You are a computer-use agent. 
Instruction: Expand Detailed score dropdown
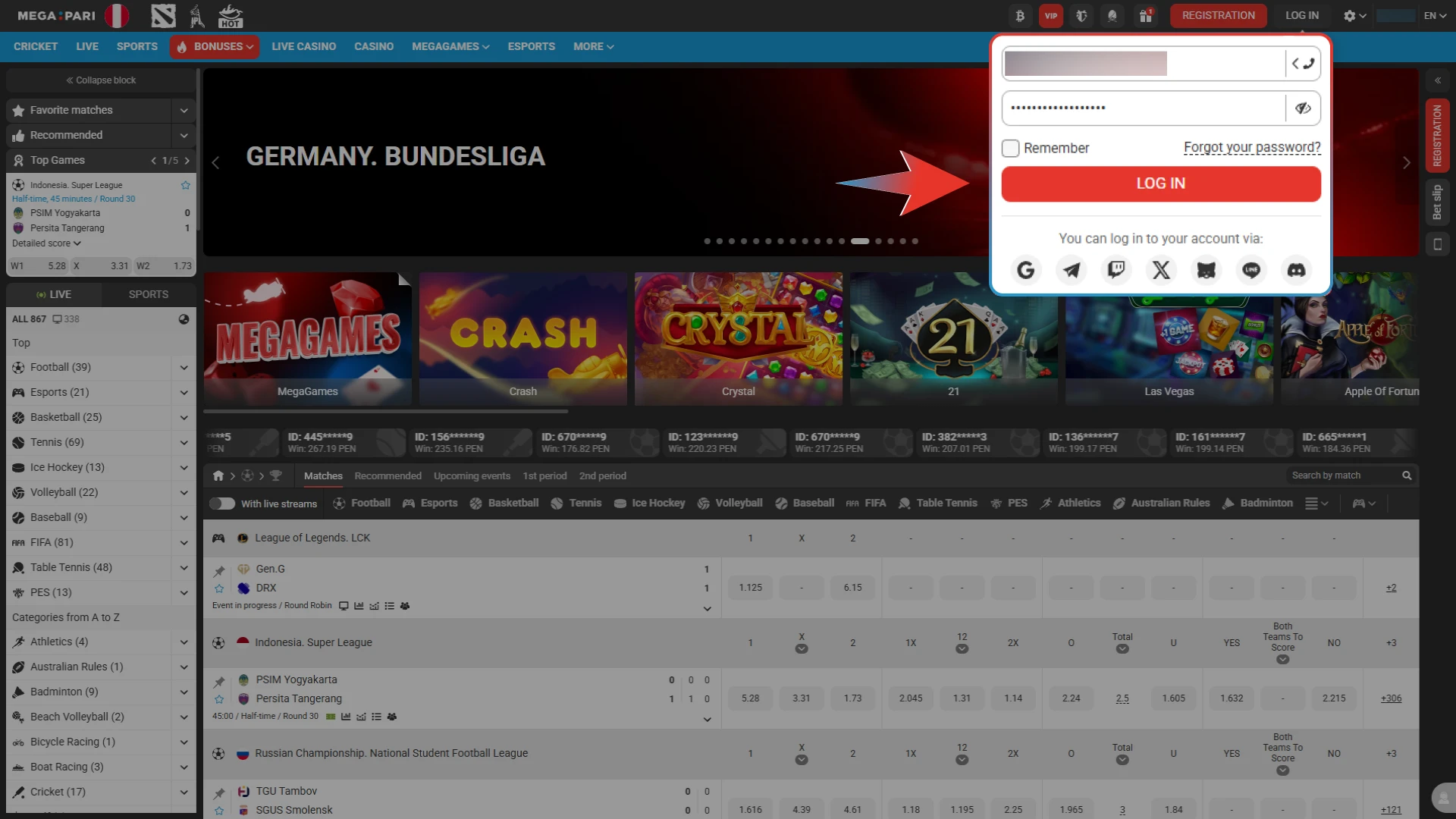coord(46,243)
